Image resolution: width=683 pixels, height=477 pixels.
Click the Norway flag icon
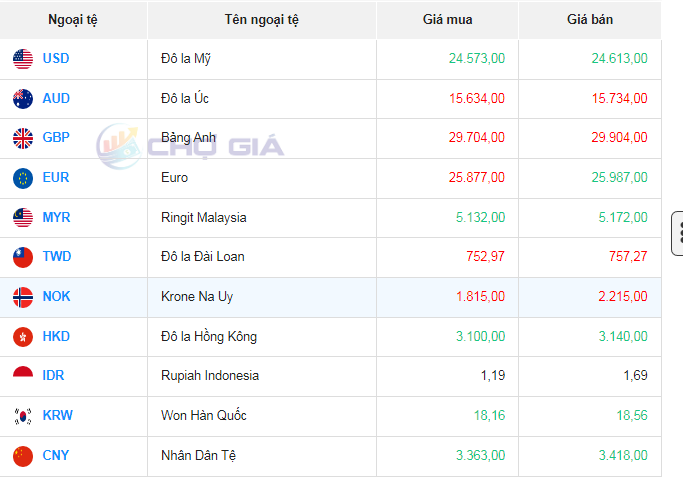(23, 297)
